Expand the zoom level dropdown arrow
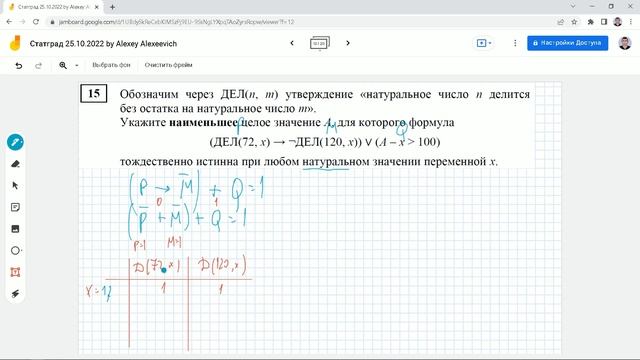Viewport: 640px width, 360px height. 77,65
